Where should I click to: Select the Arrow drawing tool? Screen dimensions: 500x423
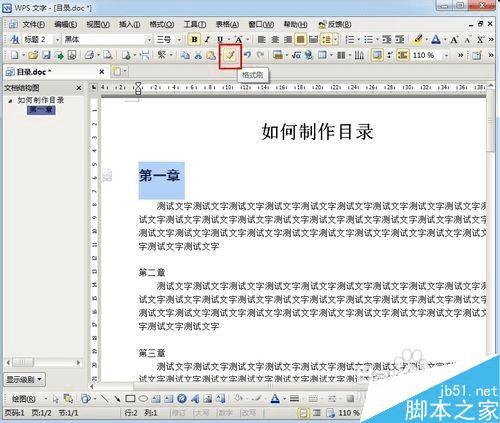click(x=117, y=398)
